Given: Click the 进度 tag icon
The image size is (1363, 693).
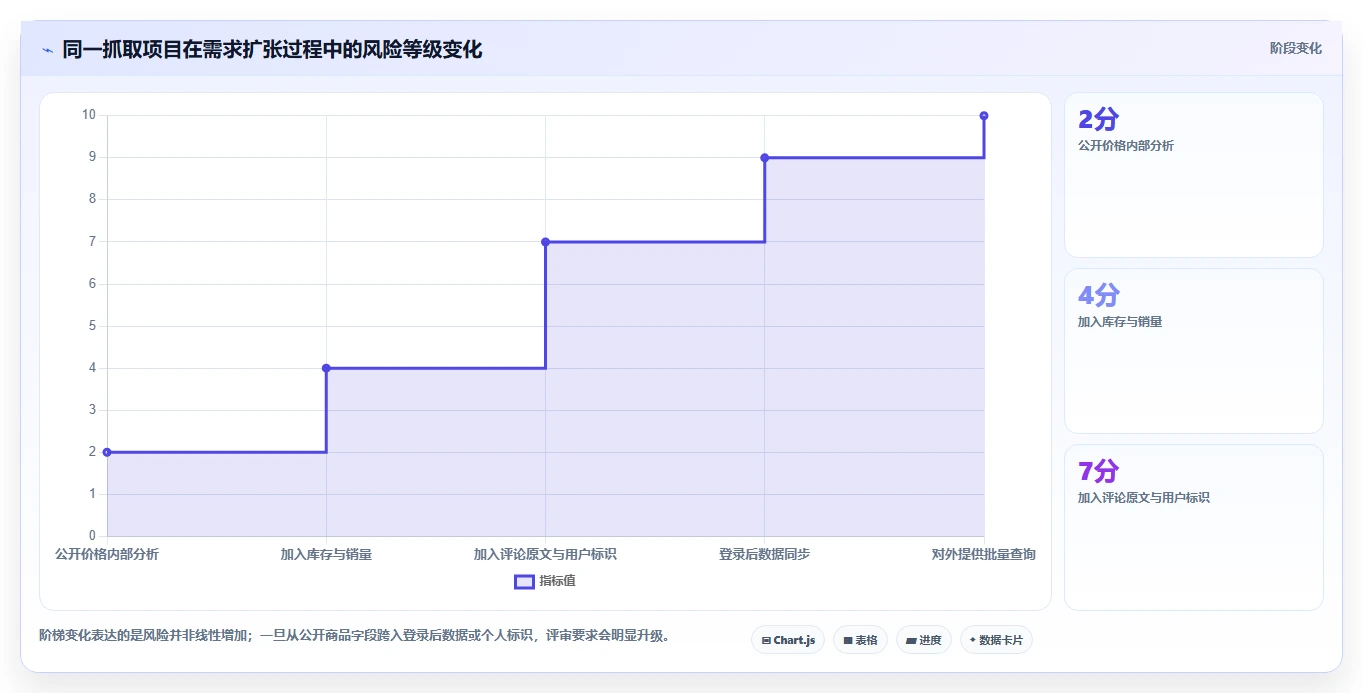Looking at the screenshot, I should pyautogui.click(x=911, y=640).
